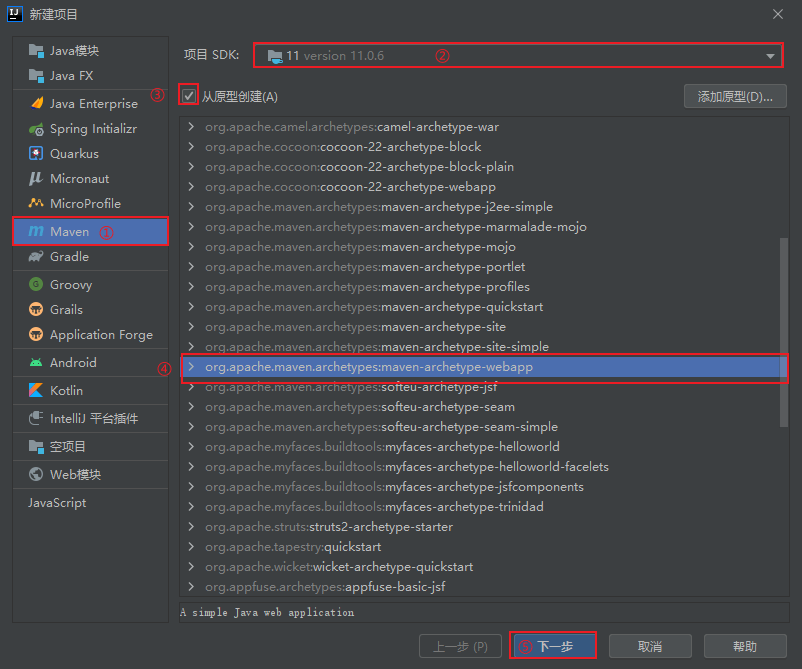Viewport: 802px width, 669px height.
Task: Click the 帮助 button
Action: click(x=745, y=646)
